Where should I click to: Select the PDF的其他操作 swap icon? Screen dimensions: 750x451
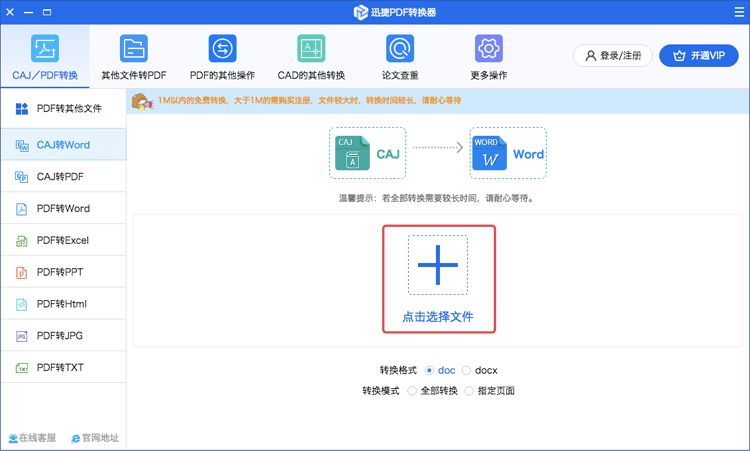pyautogui.click(x=222, y=48)
